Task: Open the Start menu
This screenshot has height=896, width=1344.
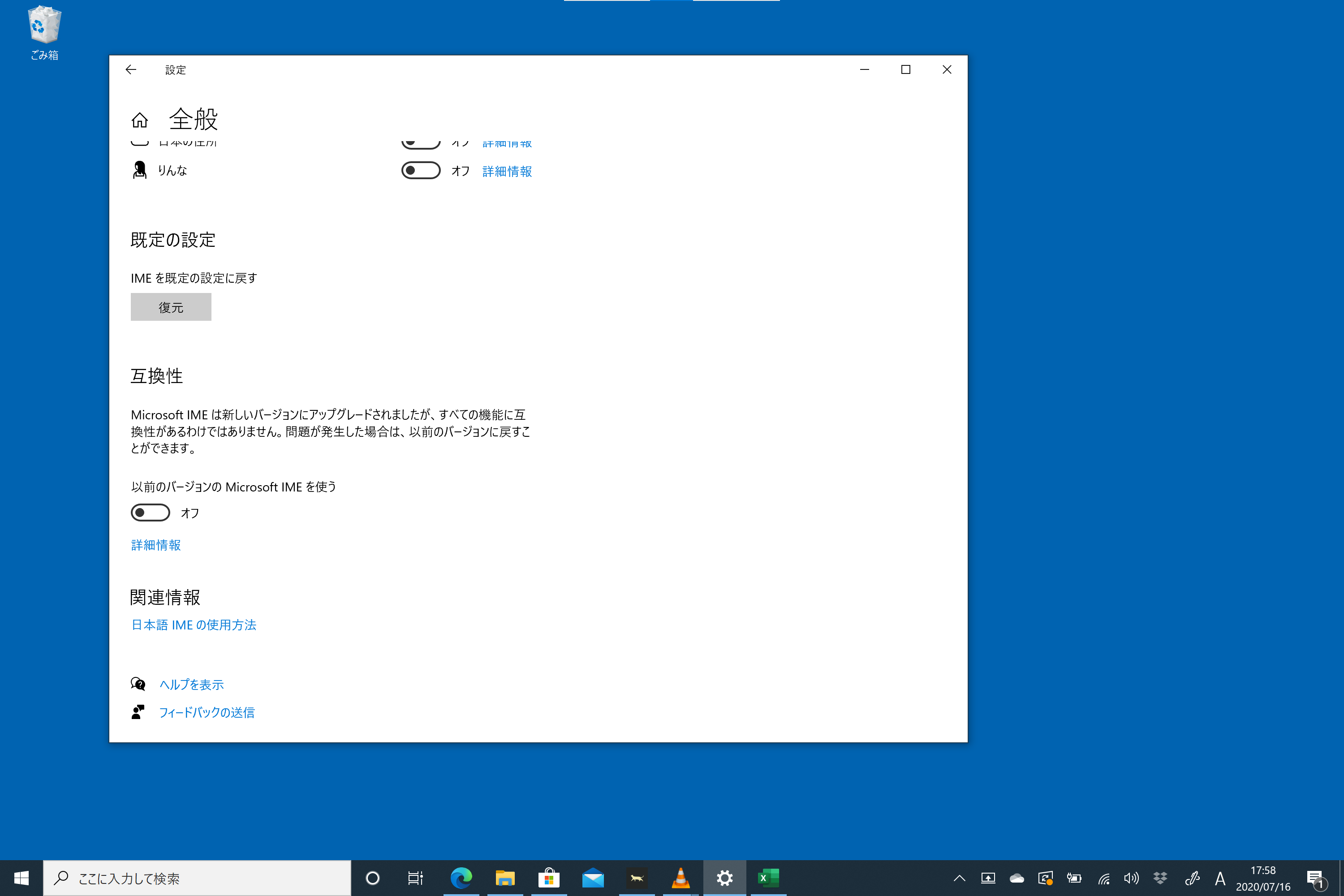Action: pos(21,878)
